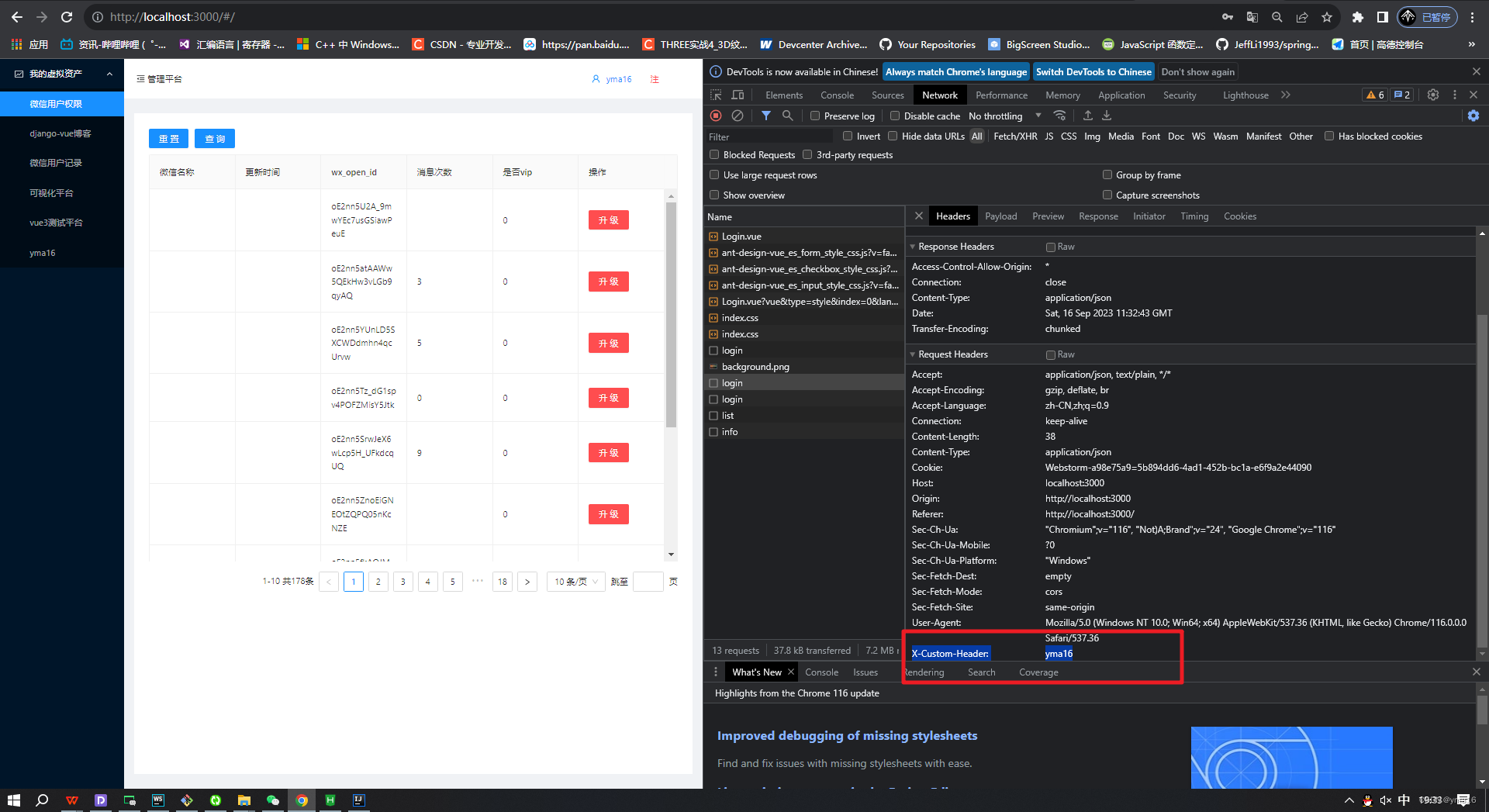Open the Console panel tab
Screen dimensions: 1489x812
[x=837, y=95]
